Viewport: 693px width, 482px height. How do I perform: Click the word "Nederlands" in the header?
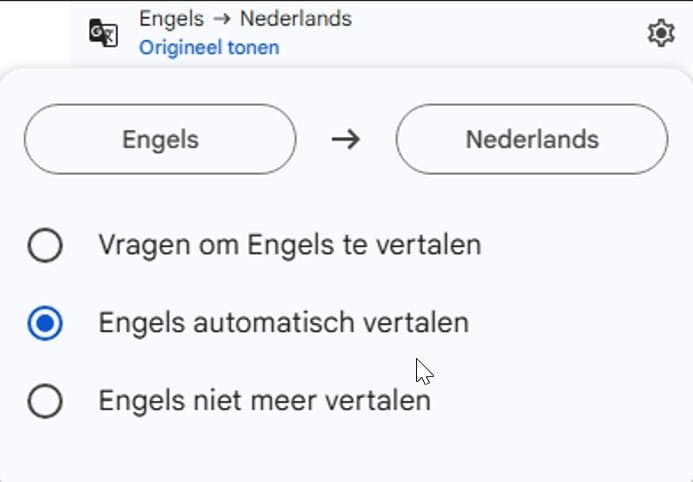tap(295, 19)
